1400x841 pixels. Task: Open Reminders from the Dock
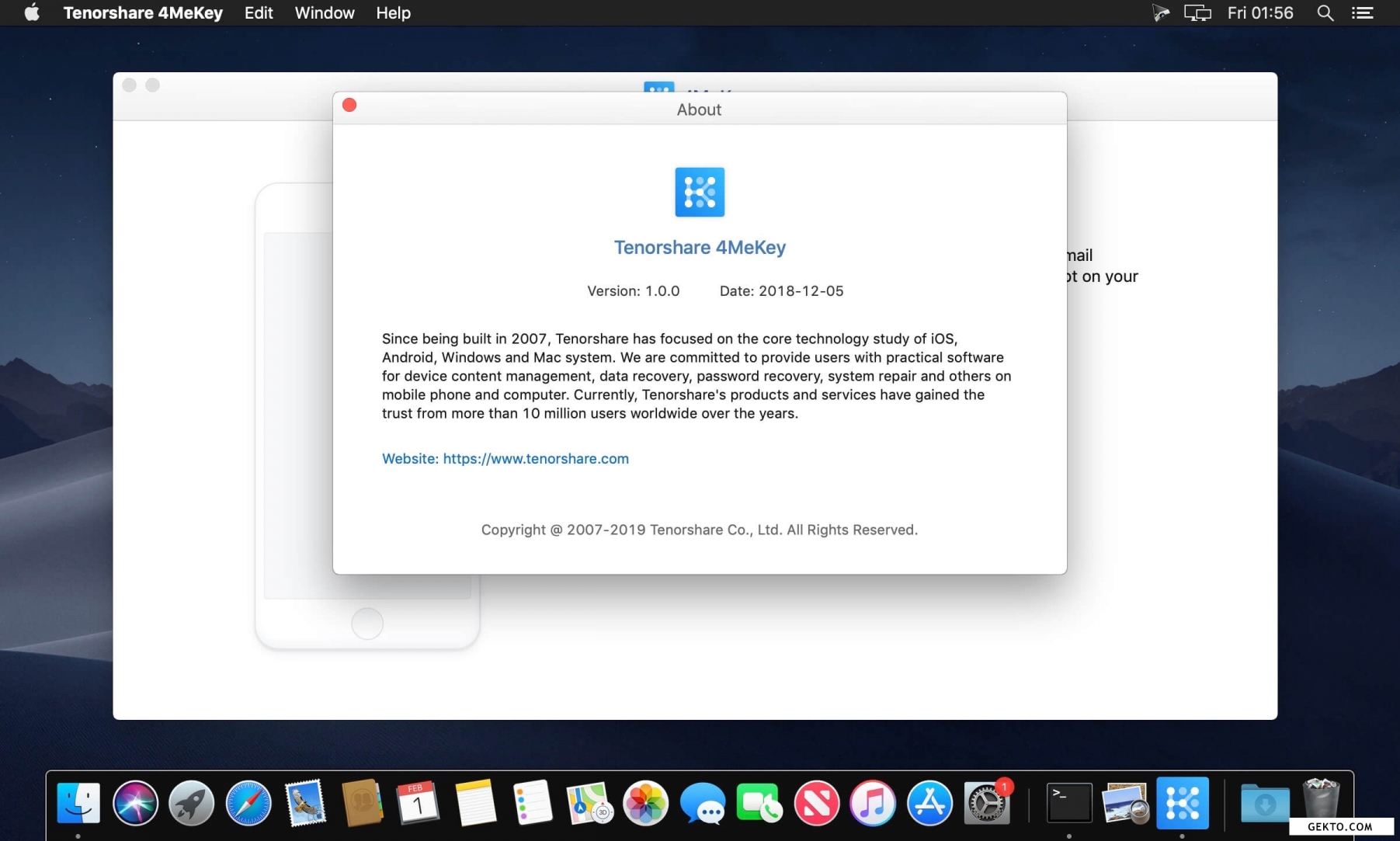point(533,802)
